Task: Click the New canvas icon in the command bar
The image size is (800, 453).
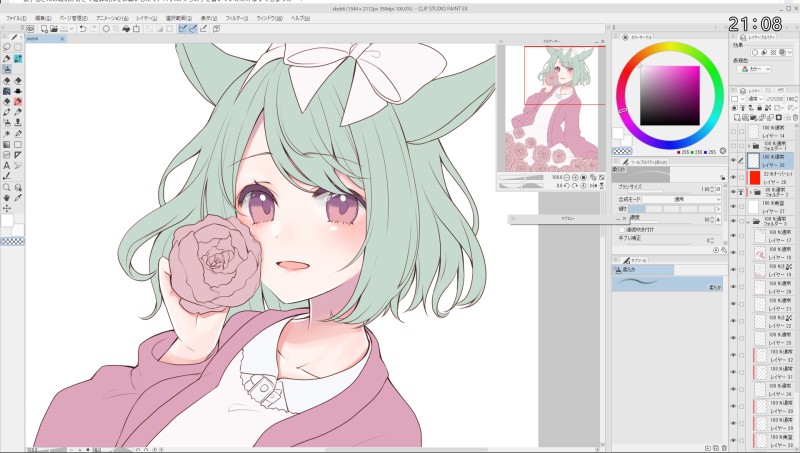Action: (x=44, y=29)
